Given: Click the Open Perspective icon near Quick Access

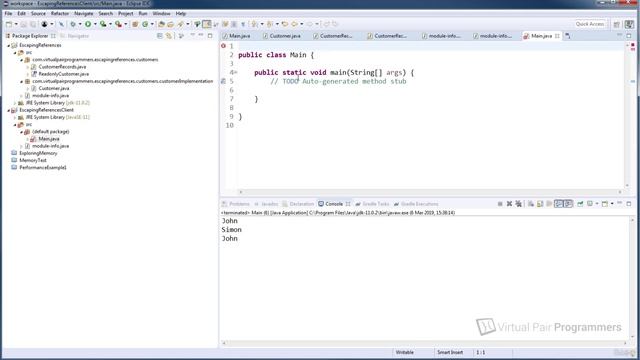Looking at the screenshot, I should coord(617,24).
